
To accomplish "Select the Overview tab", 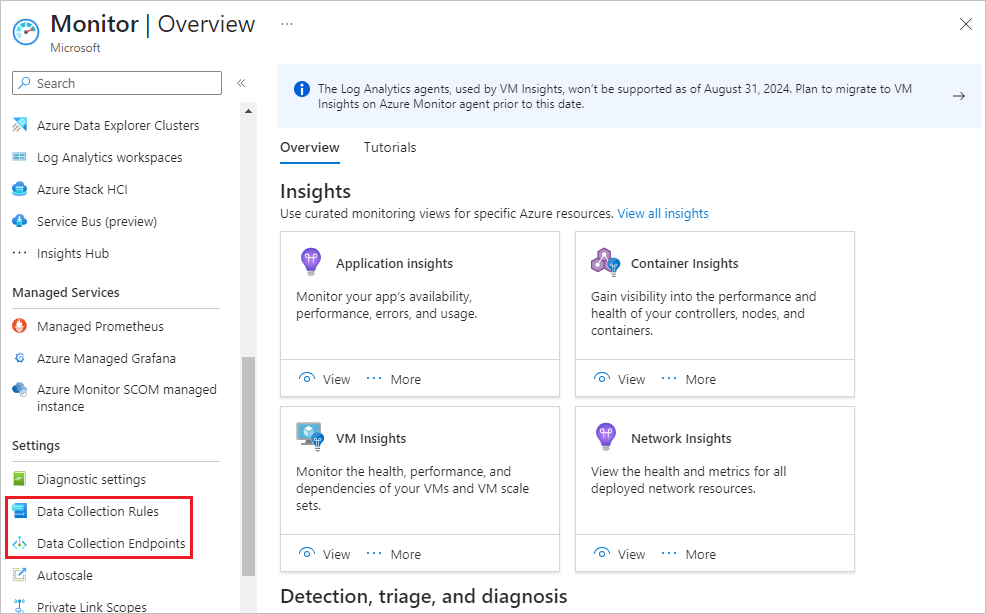I will point(310,147).
